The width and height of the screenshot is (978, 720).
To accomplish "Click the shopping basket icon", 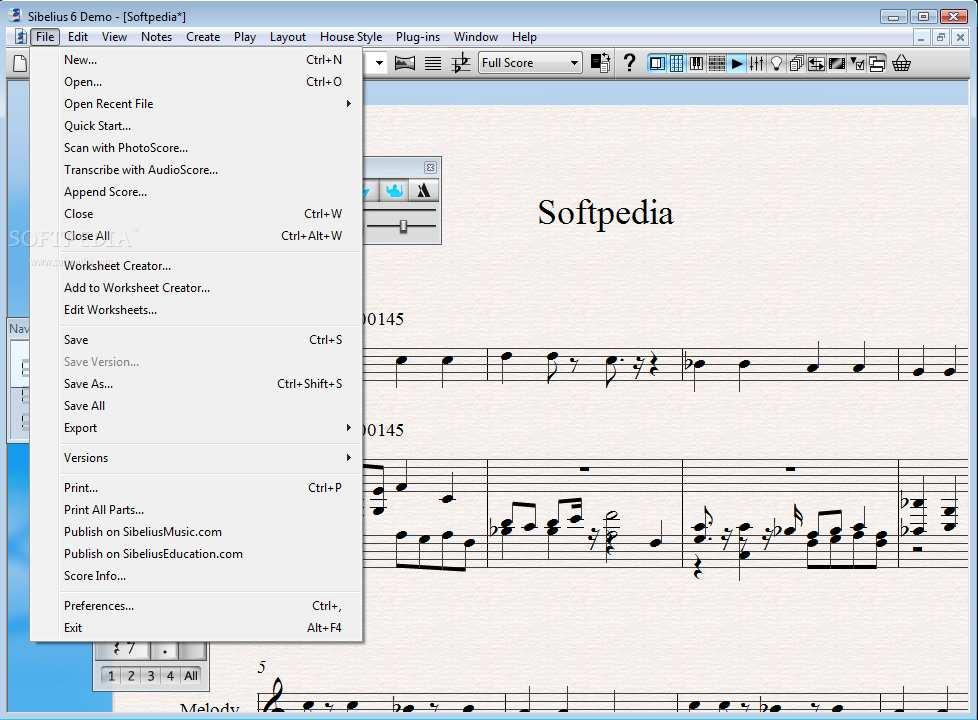I will point(901,63).
